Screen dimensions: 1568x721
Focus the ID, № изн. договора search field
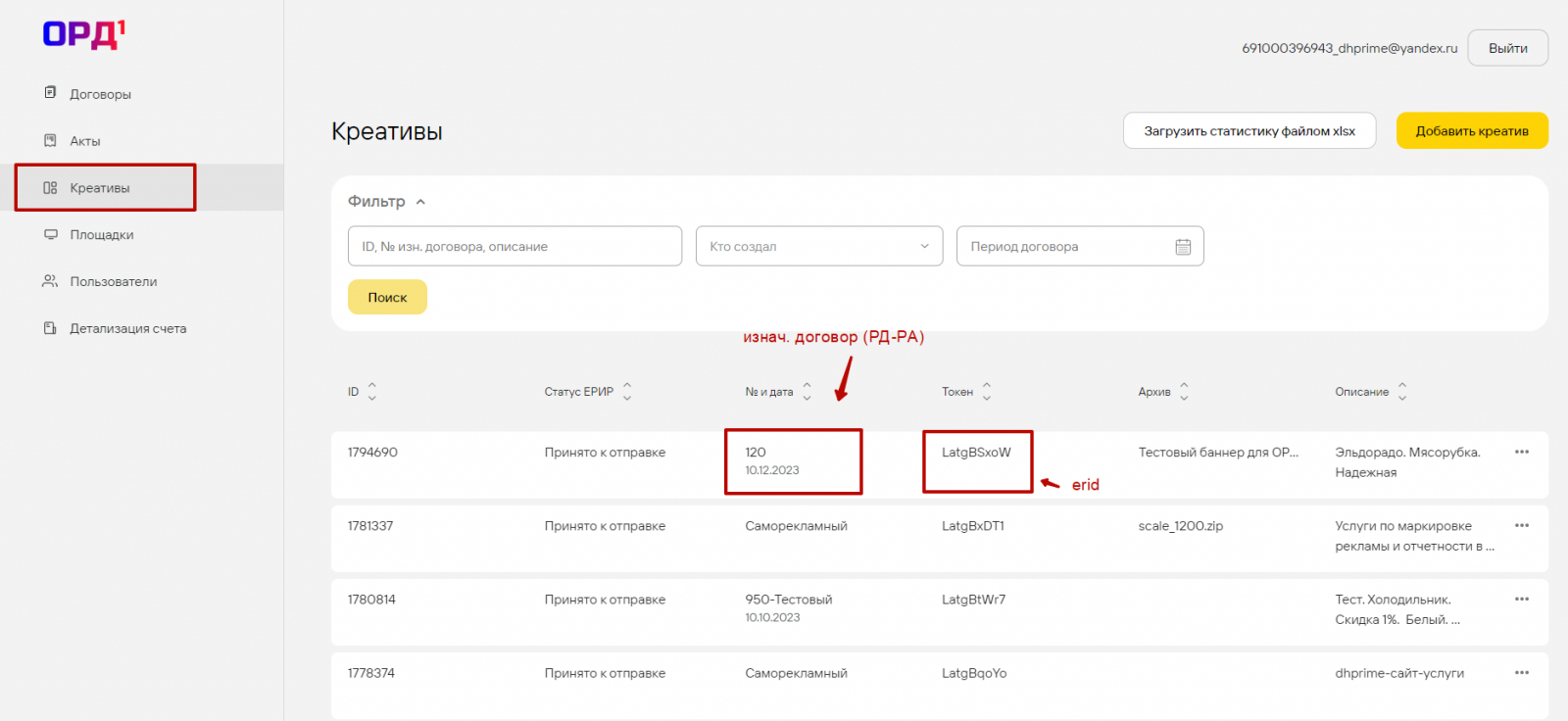point(514,247)
